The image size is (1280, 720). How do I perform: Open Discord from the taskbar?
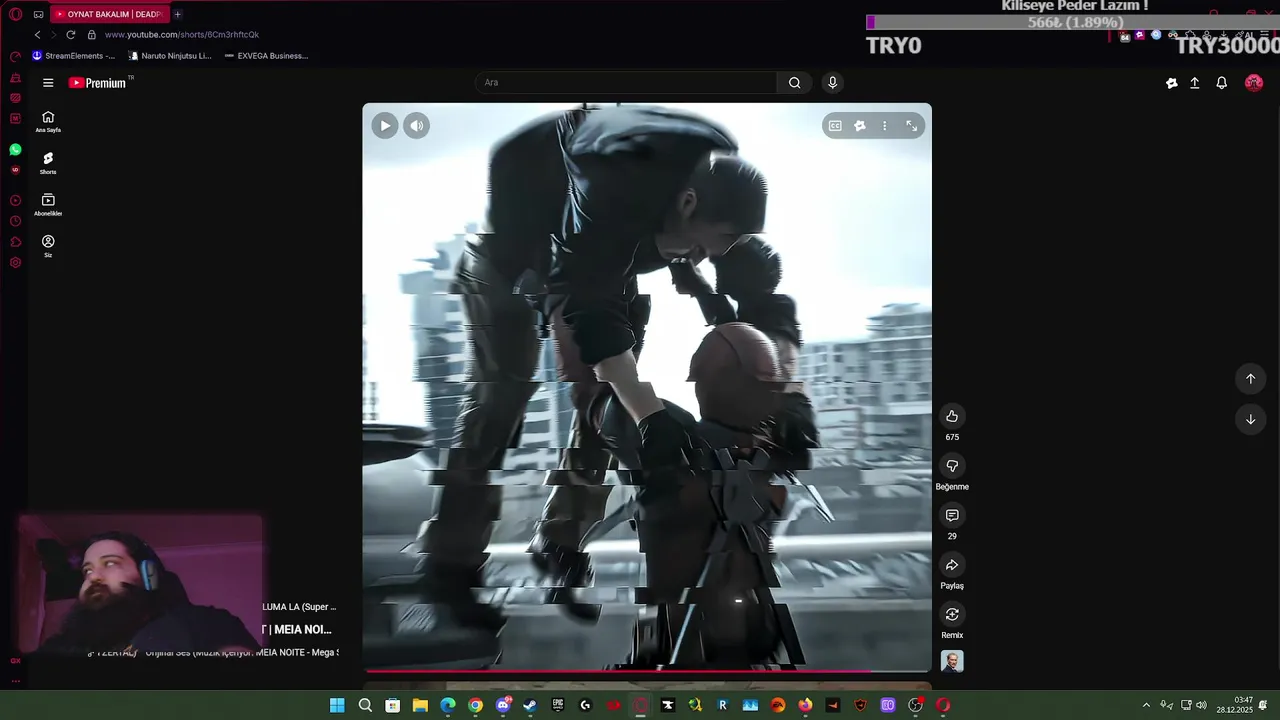(503, 705)
